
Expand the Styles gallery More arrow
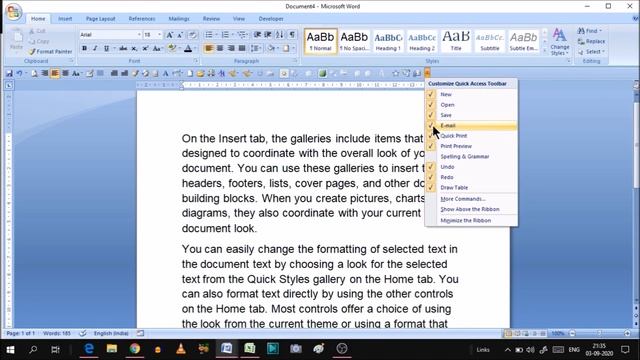pyautogui.click(x=544, y=51)
